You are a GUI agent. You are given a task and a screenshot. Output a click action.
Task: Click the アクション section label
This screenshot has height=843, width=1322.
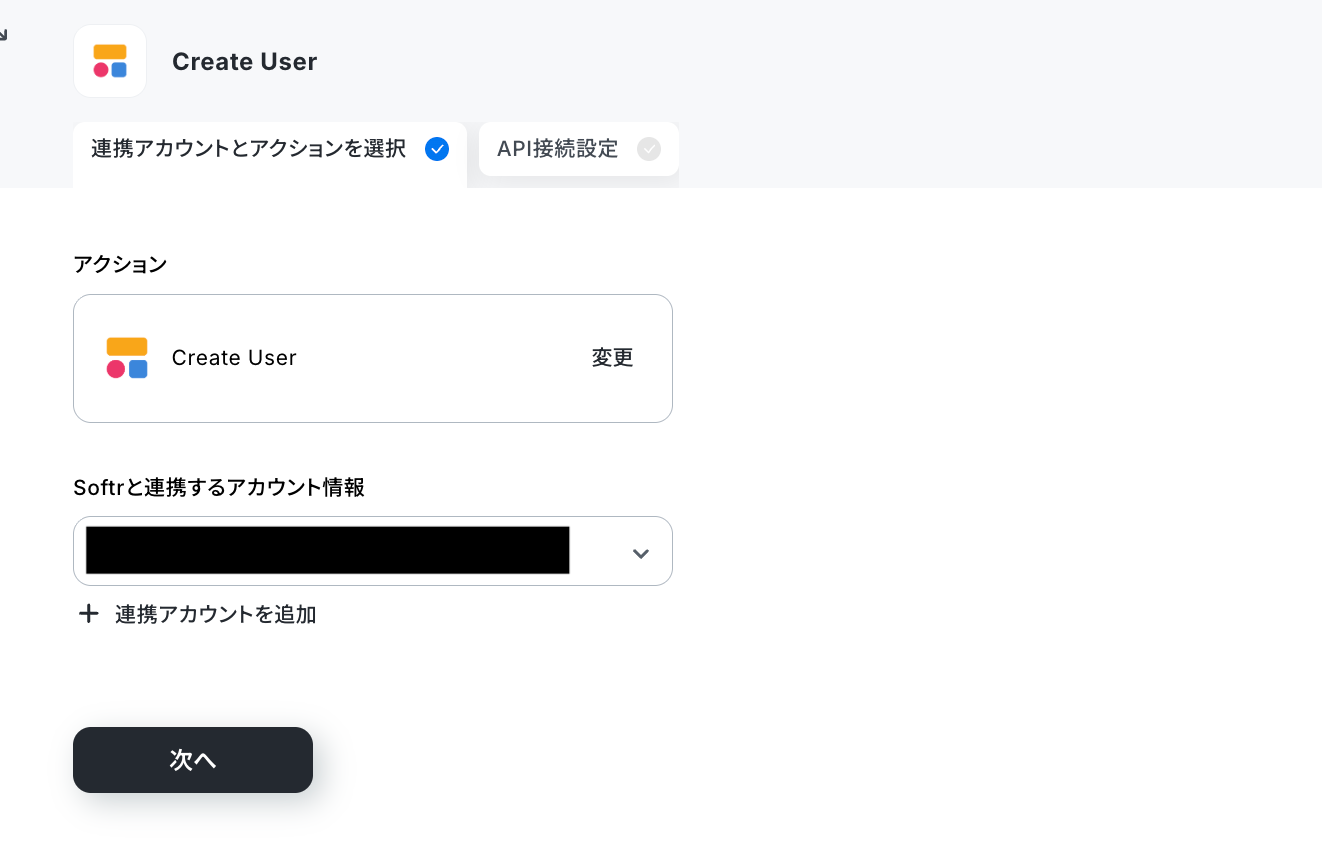[120, 264]
